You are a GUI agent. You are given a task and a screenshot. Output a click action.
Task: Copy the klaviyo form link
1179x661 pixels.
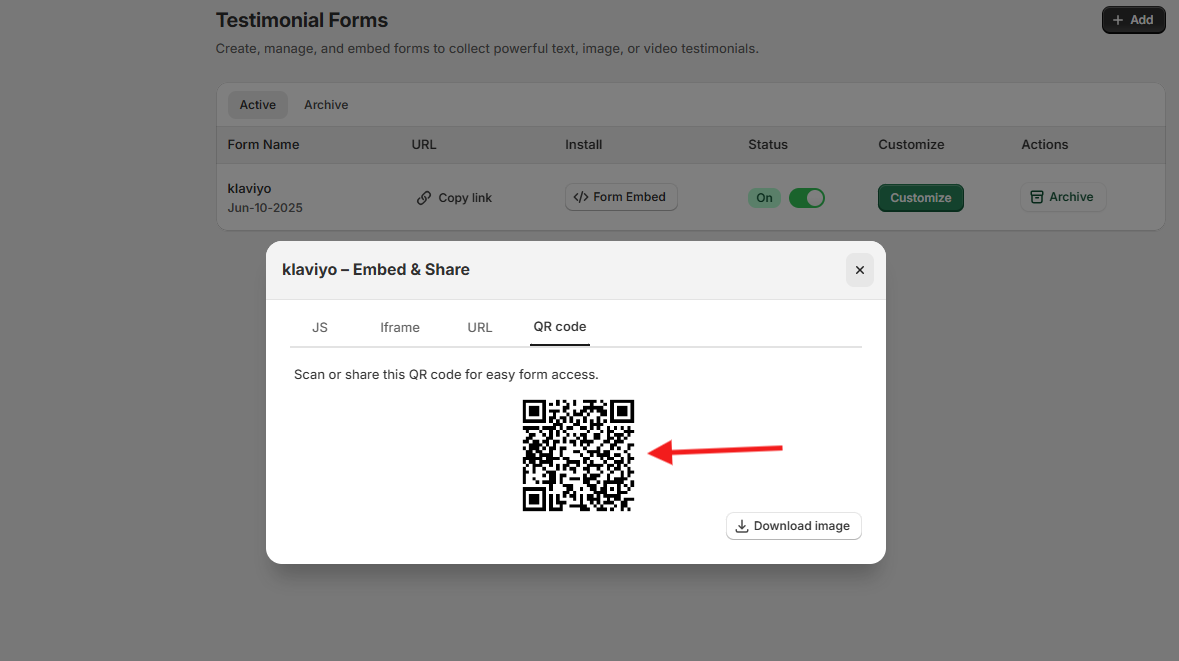click(454, 198)
